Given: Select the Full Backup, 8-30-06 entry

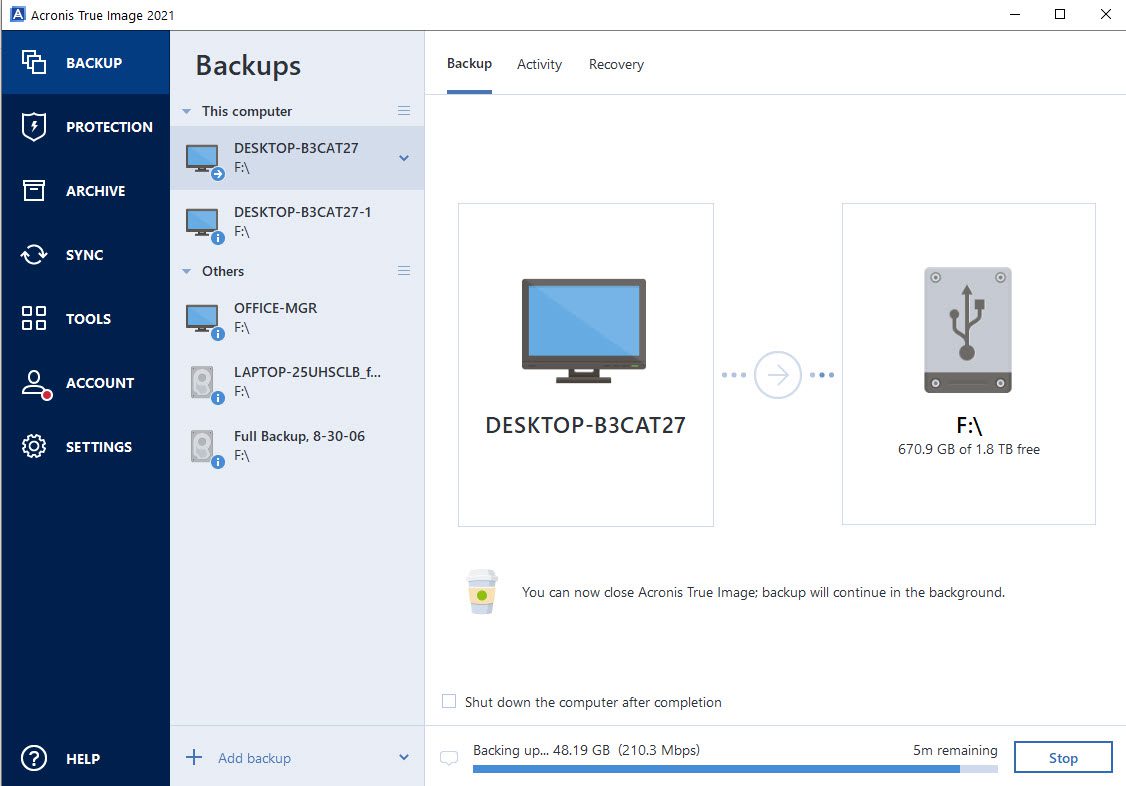Looking at the screenshot, I should click(x=297, y=446).
